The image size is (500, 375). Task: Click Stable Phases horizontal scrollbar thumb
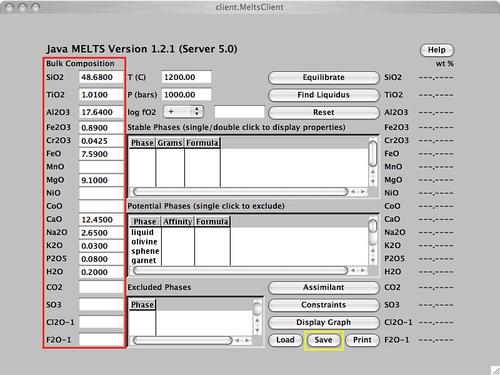[240, 192]
